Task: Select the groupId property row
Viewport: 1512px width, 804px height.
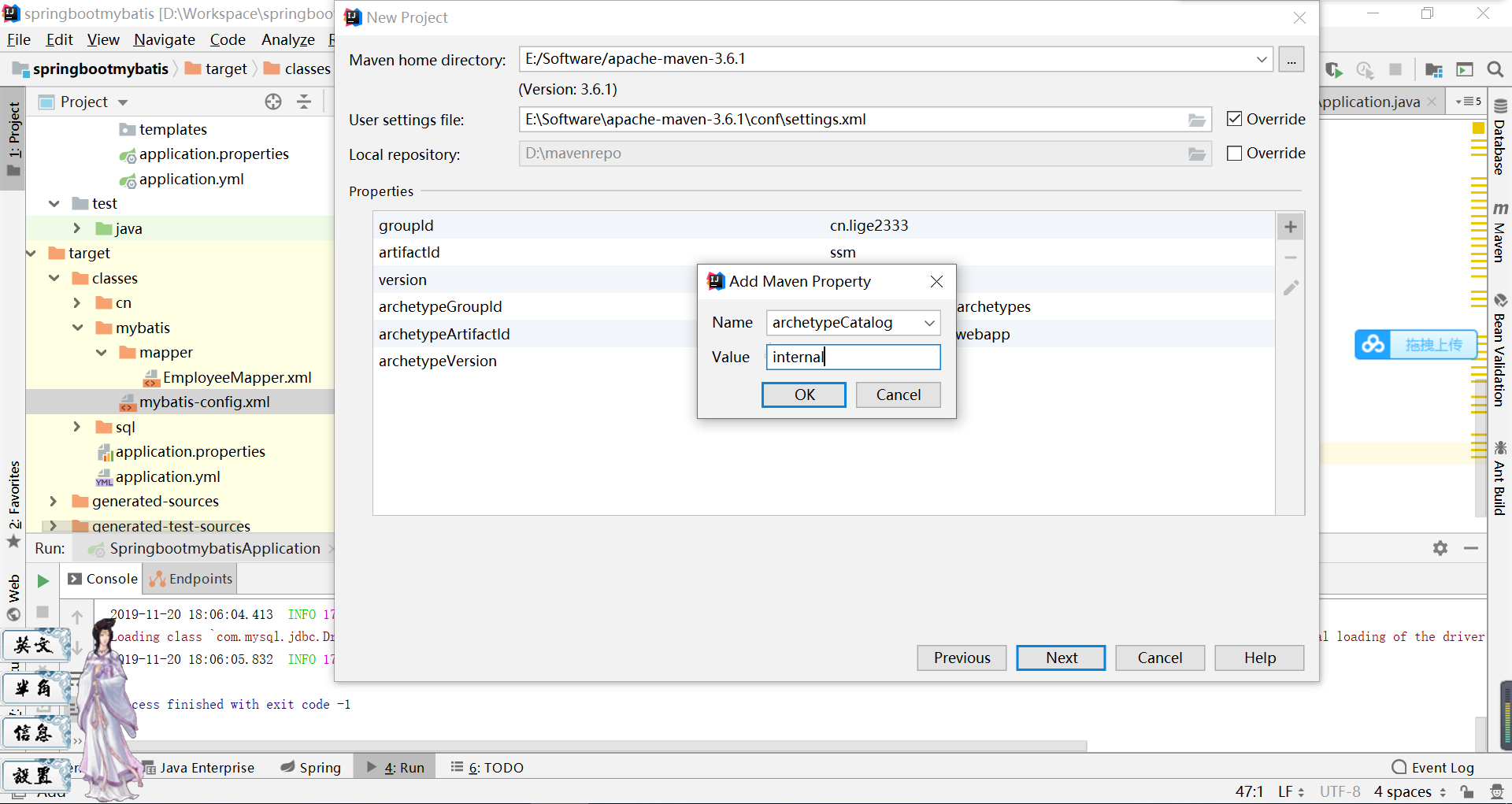Action: pos(824,225)
